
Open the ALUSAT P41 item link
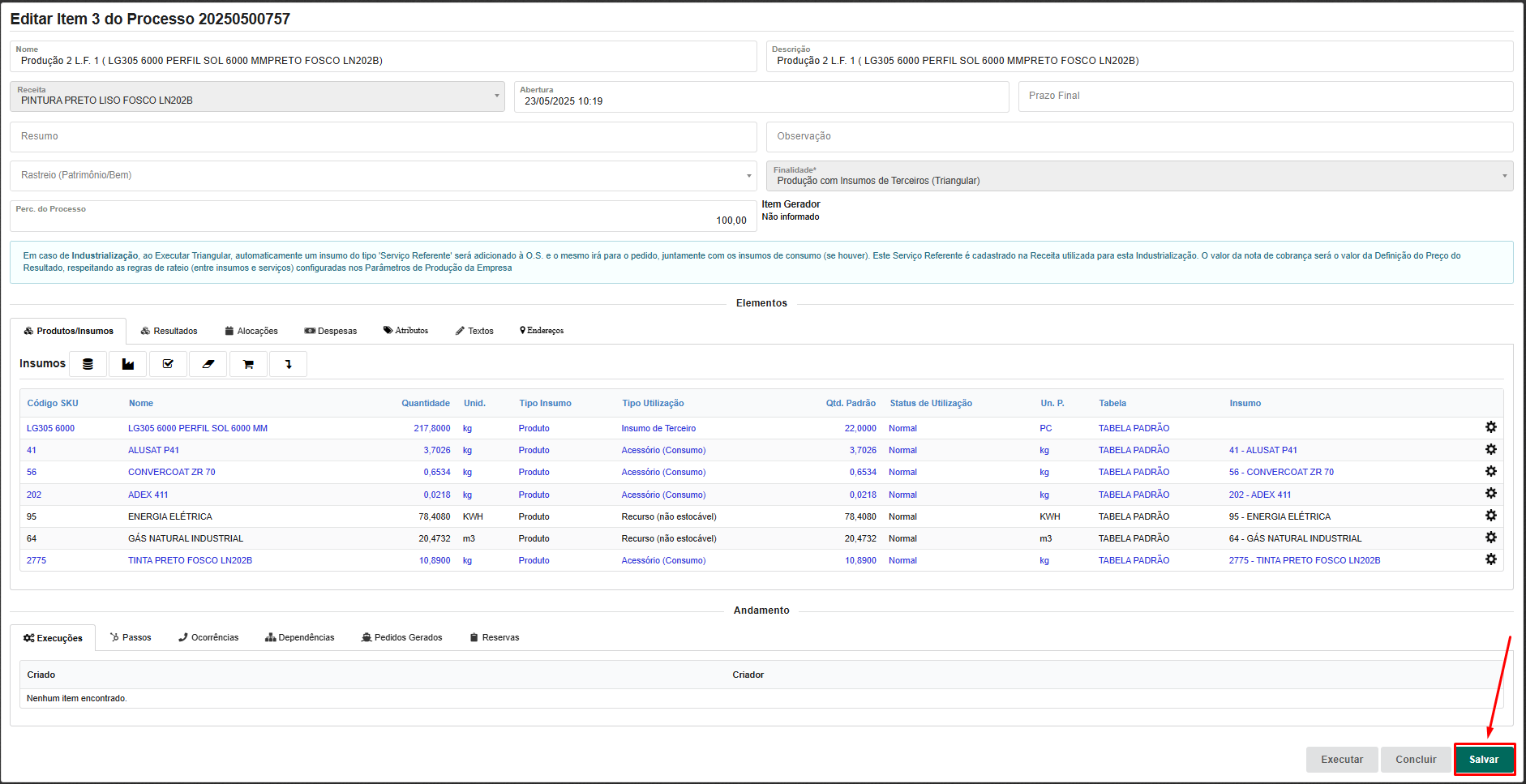[x=153, y=450]
